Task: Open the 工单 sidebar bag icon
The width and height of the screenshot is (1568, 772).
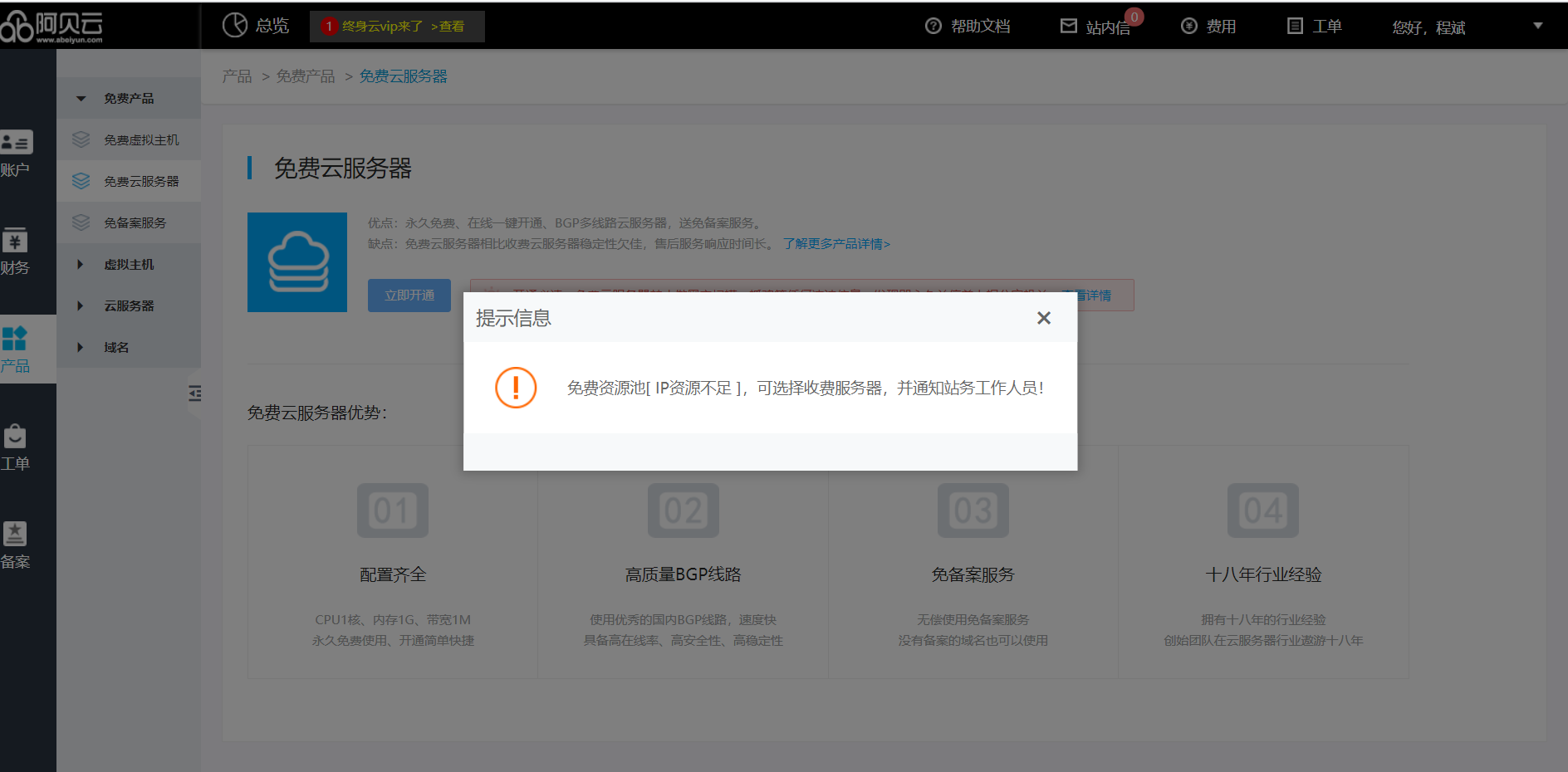Action: tap(15, 436)
